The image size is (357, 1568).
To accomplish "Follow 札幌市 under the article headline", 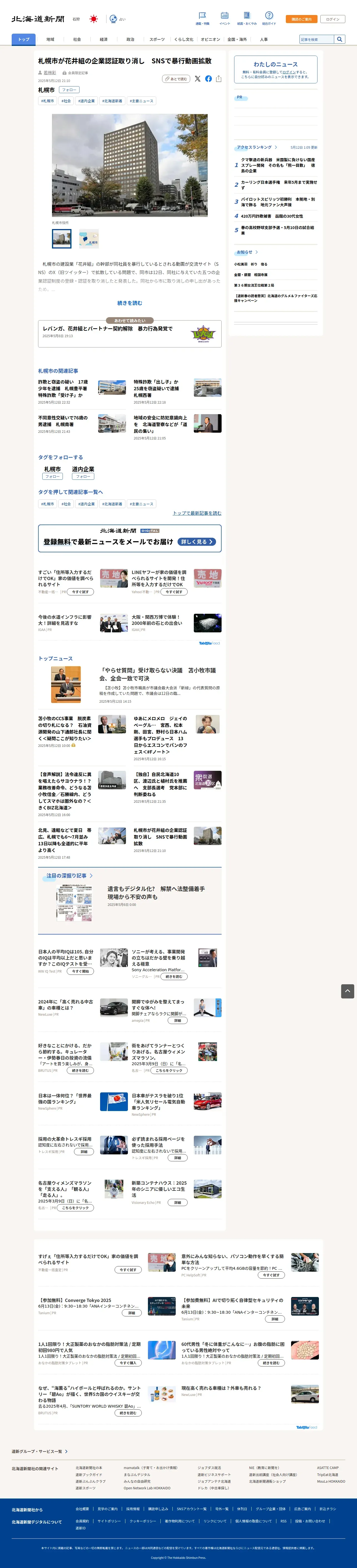I will pyautogui.click(x=69, y=90).
